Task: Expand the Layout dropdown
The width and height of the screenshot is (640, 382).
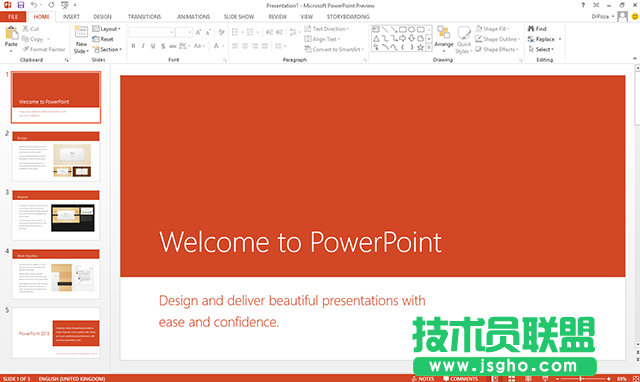Action: (x=107, y=29)
